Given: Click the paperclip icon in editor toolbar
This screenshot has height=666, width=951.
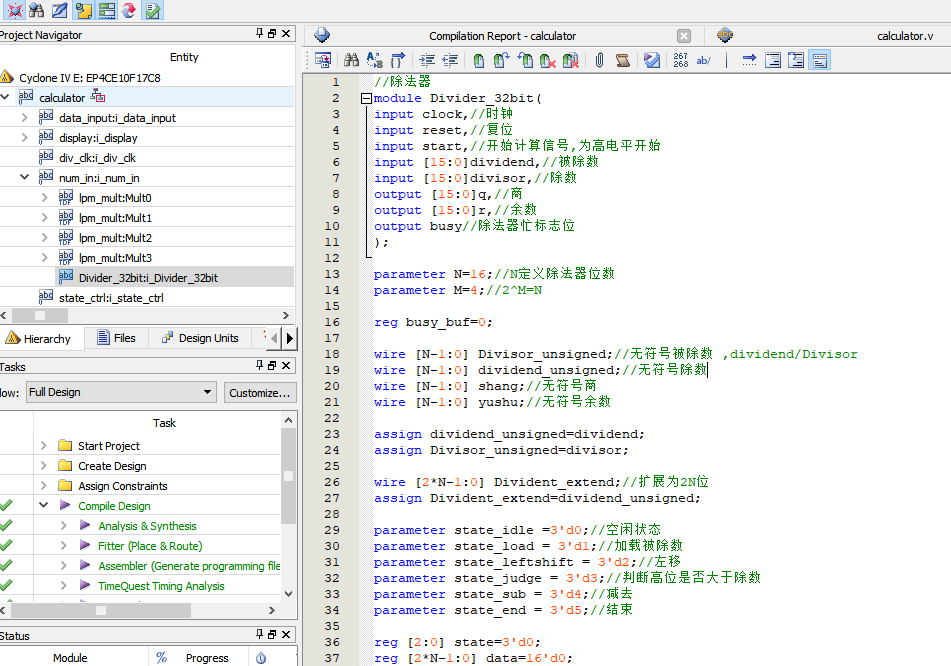Looking at the screenshot, I should click(599, 60).
